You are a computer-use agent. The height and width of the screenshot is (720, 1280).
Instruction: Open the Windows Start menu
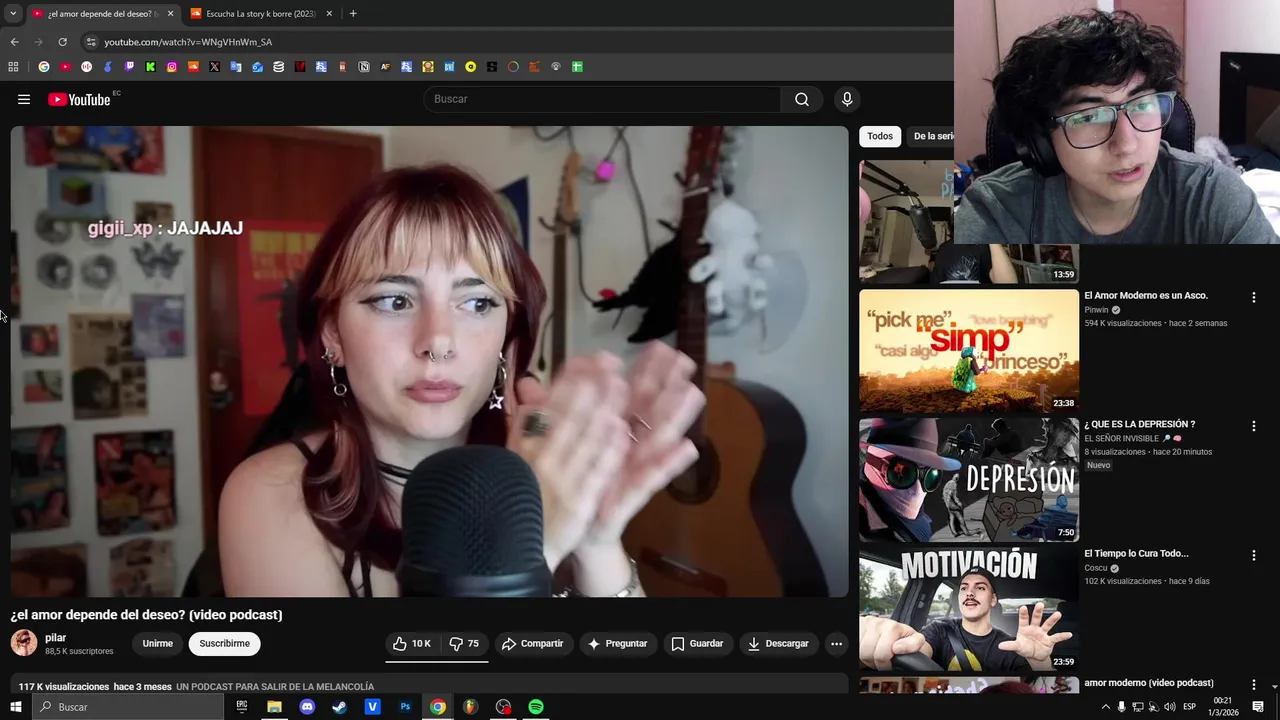click(x=15, y=707)
